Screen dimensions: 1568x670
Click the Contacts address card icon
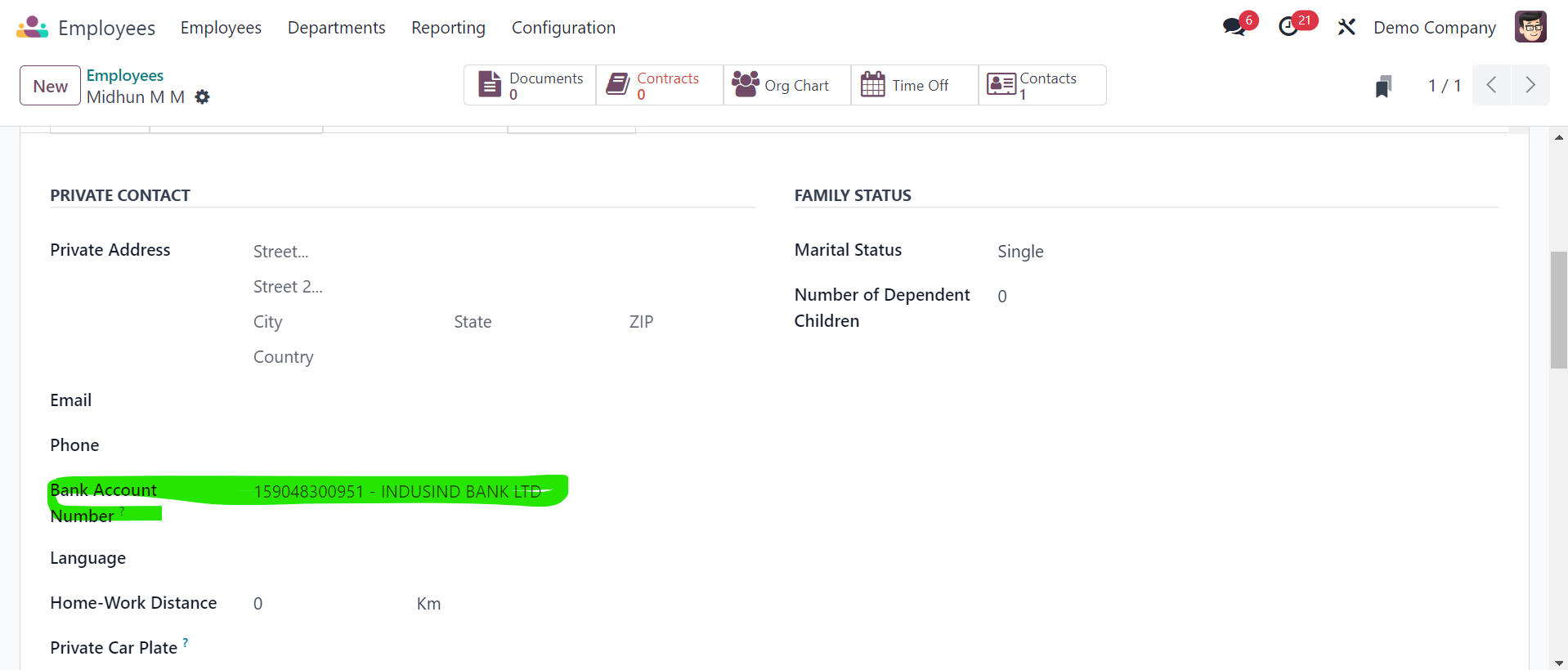point(1001,84)
